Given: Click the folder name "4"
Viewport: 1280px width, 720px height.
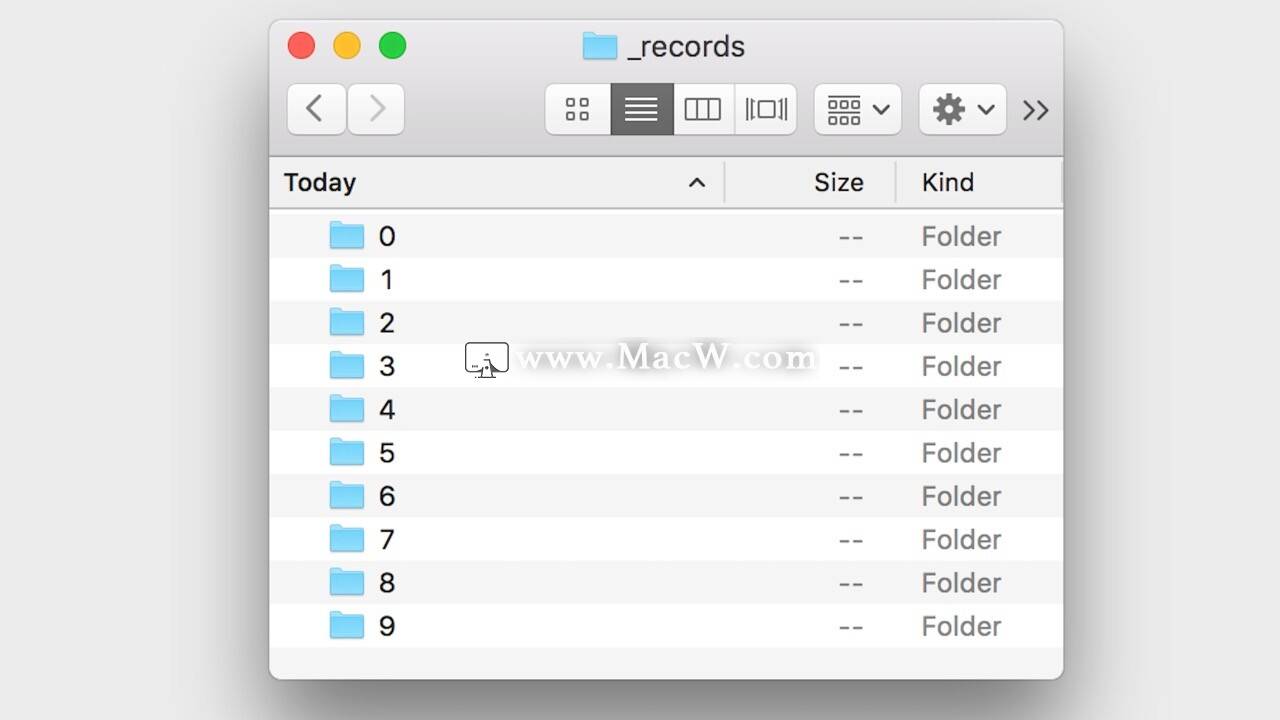Looking at the screenshot, I should pos(387,410).
